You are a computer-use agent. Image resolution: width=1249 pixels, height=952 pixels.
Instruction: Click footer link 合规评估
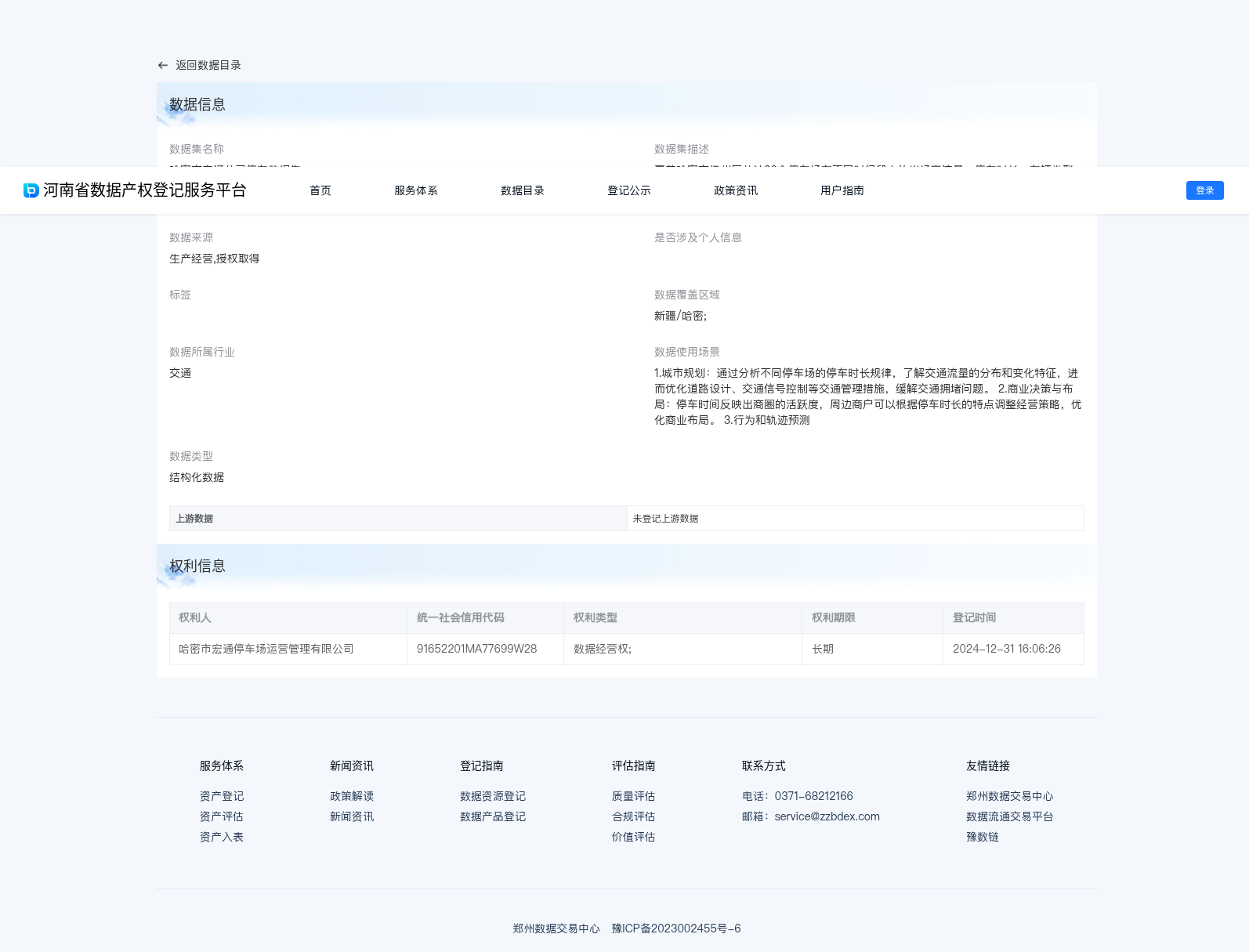tap(634, 816)
